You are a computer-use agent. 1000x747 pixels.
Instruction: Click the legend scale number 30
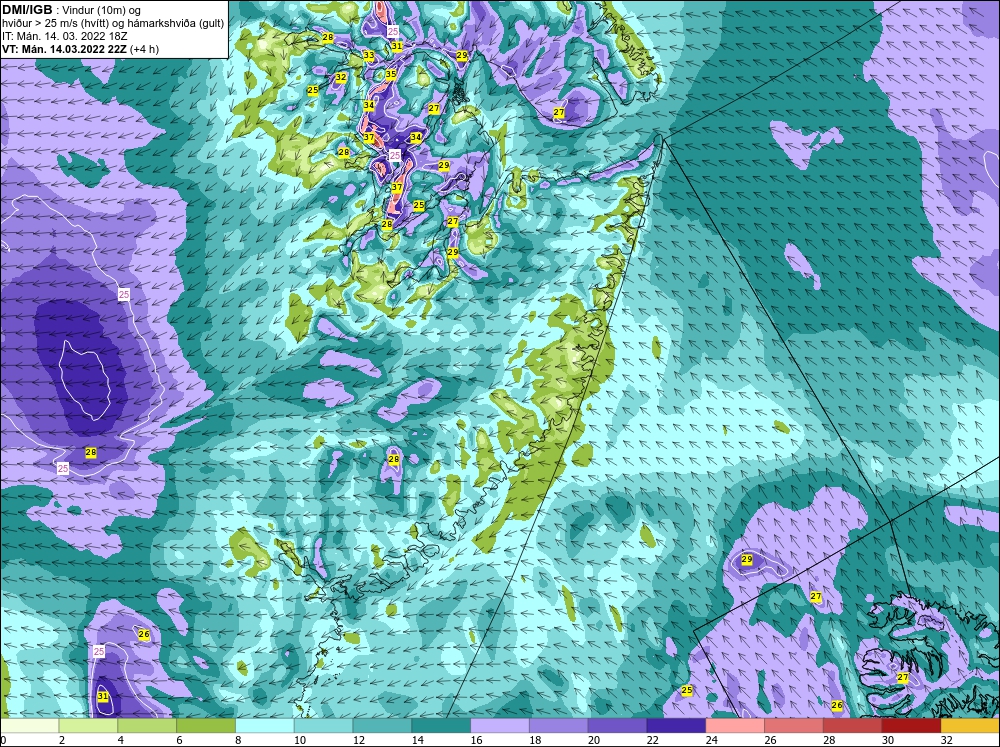click(888, 740)
